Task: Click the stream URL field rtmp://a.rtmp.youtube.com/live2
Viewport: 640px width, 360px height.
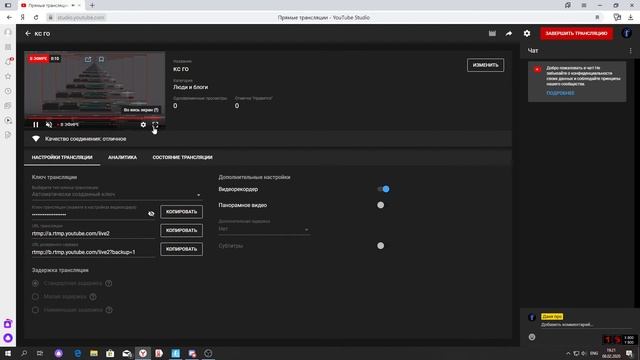Action: [x=93, y=233]
